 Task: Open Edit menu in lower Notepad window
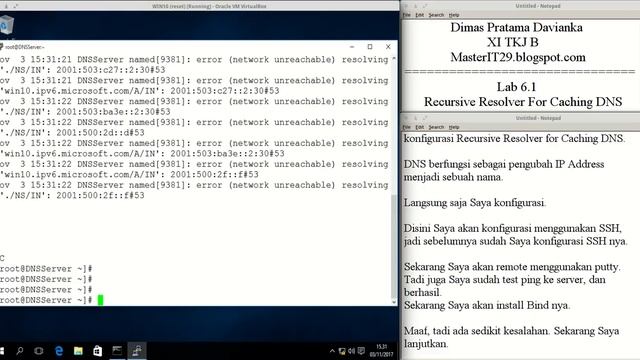point(420,127)
